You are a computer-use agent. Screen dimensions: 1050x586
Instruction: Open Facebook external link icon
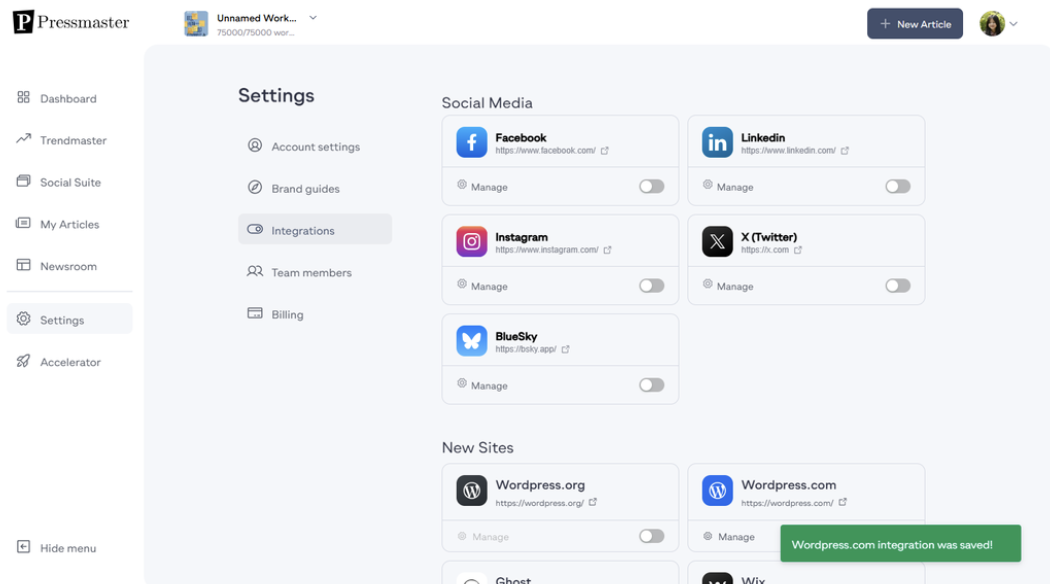click(x=605, y=151)
